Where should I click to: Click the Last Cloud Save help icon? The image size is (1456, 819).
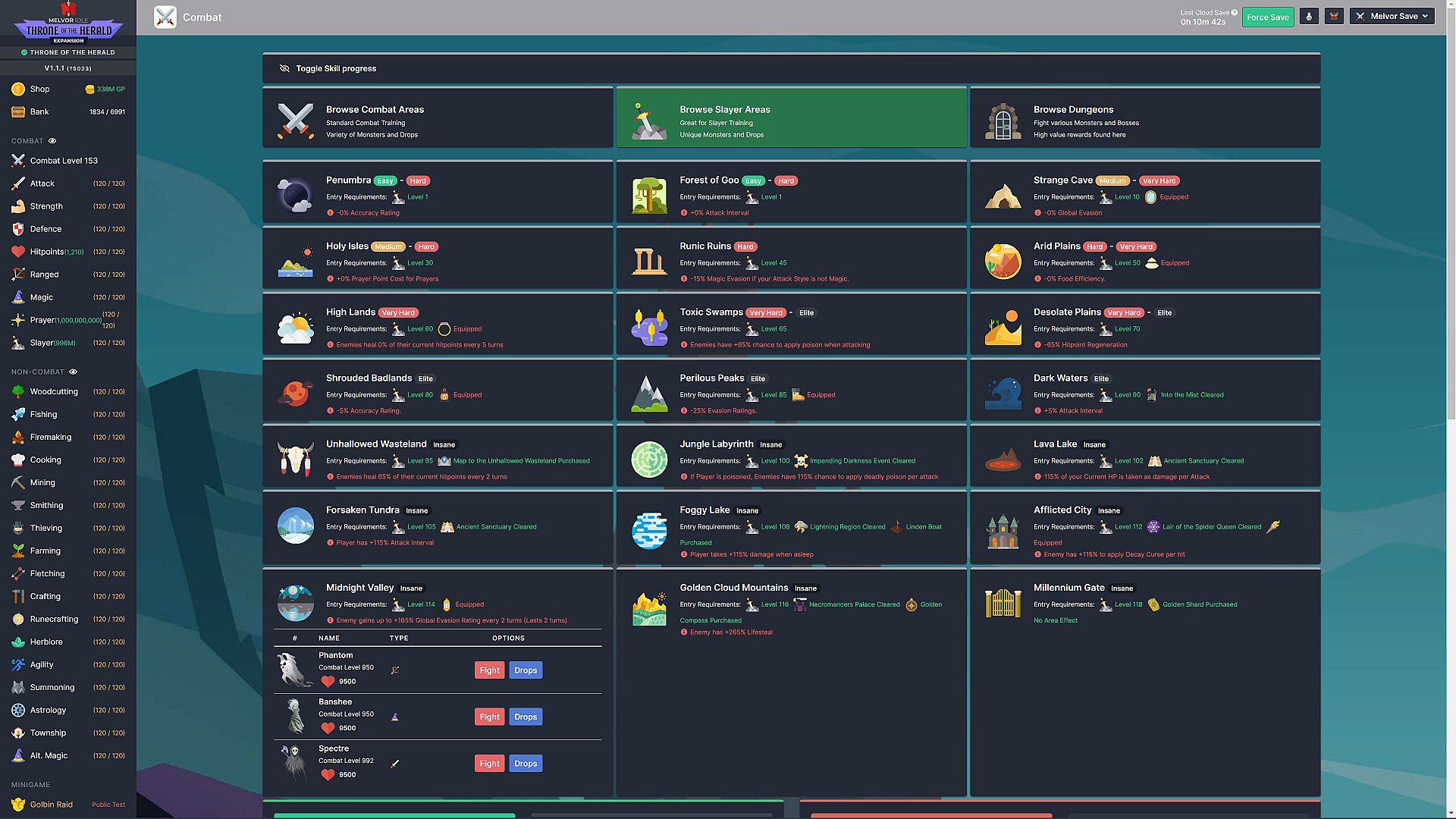[x=1235, y=13]
